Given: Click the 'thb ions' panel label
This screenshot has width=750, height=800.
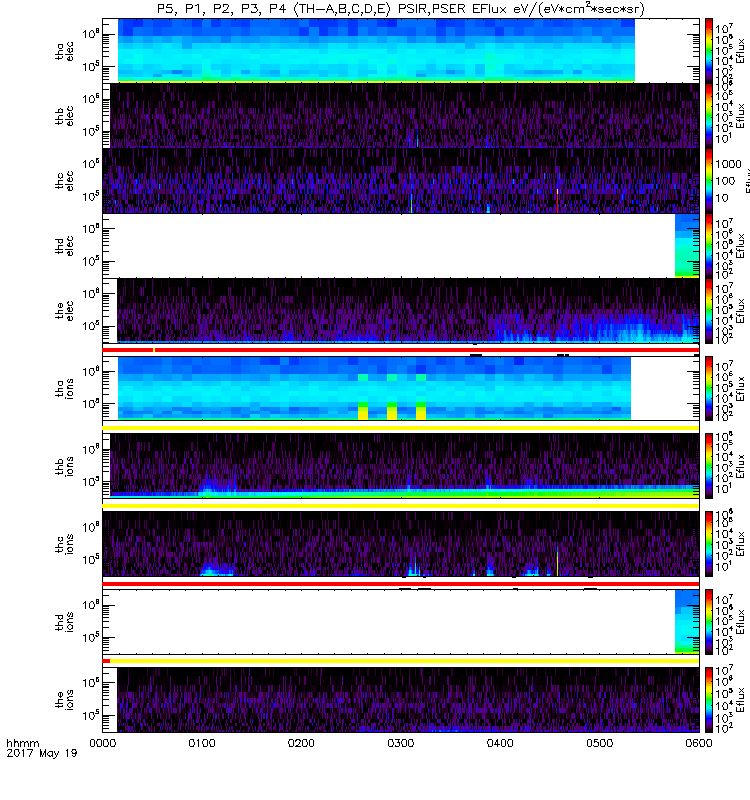Looking at the screenshot, I should point(65,466).
